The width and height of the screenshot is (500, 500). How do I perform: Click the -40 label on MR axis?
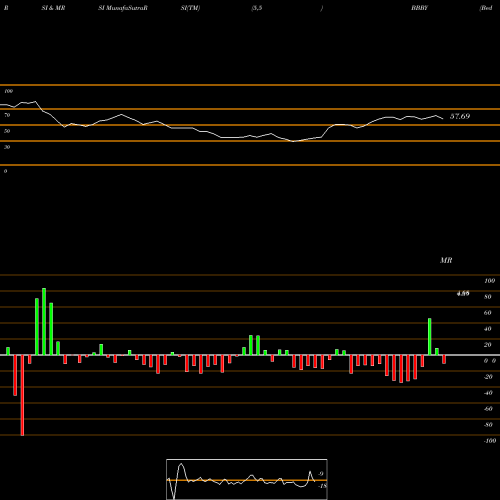(488, 393)
